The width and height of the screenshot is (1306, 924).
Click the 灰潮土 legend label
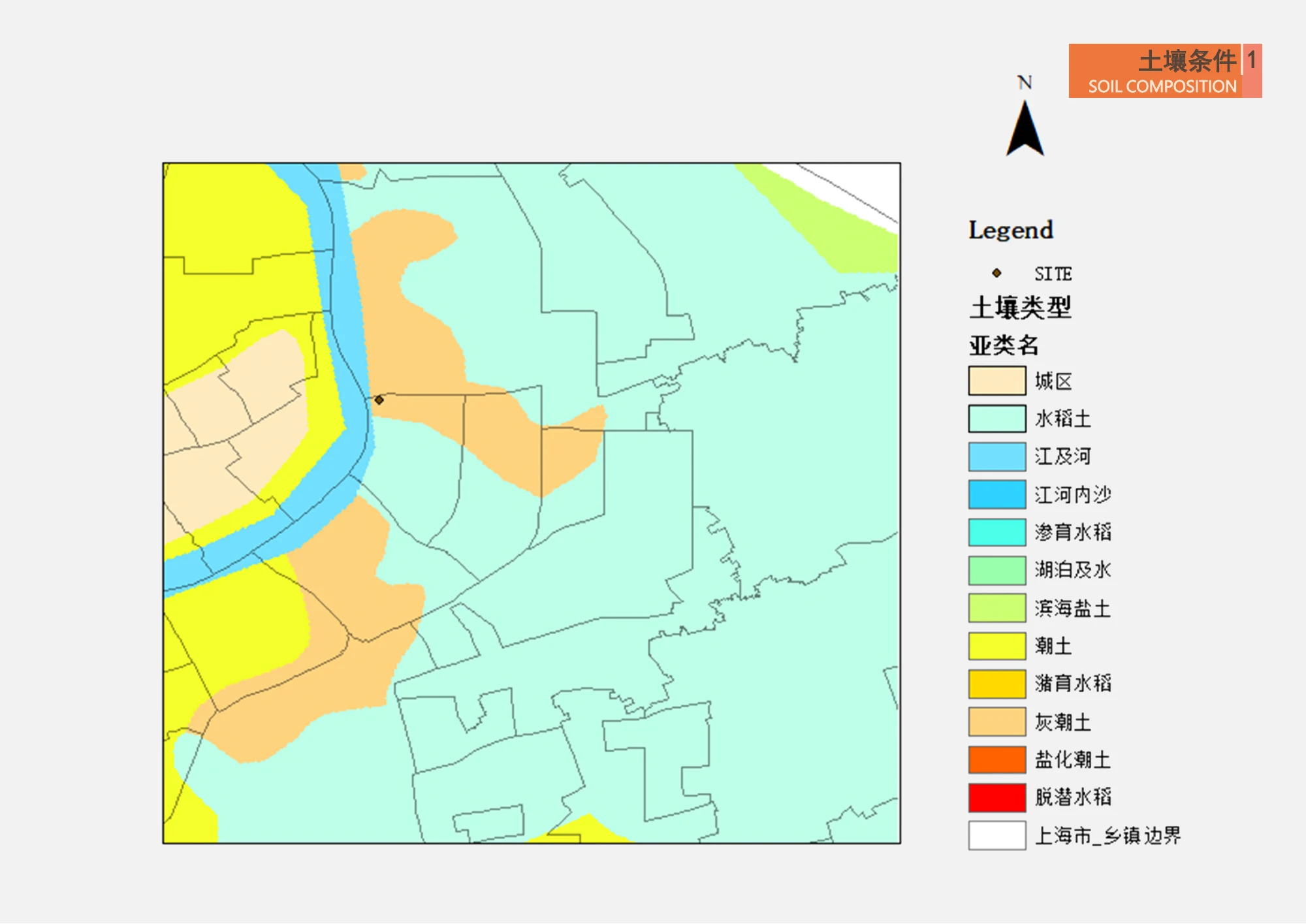(x=1063, y=722)
